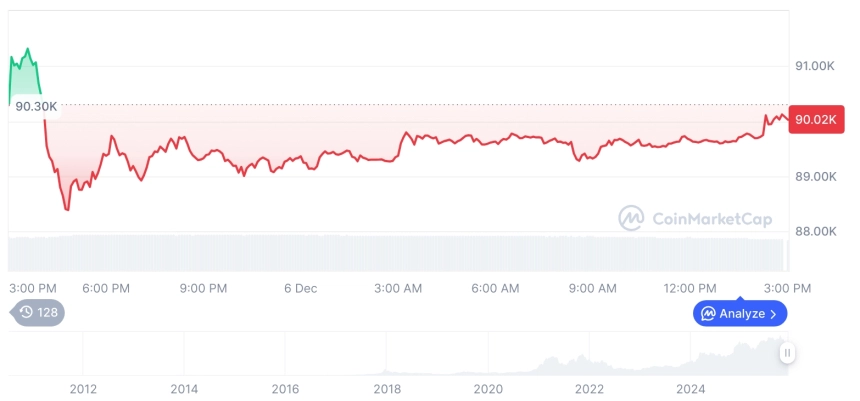Click the logo icon inside Analyze button

708,313
